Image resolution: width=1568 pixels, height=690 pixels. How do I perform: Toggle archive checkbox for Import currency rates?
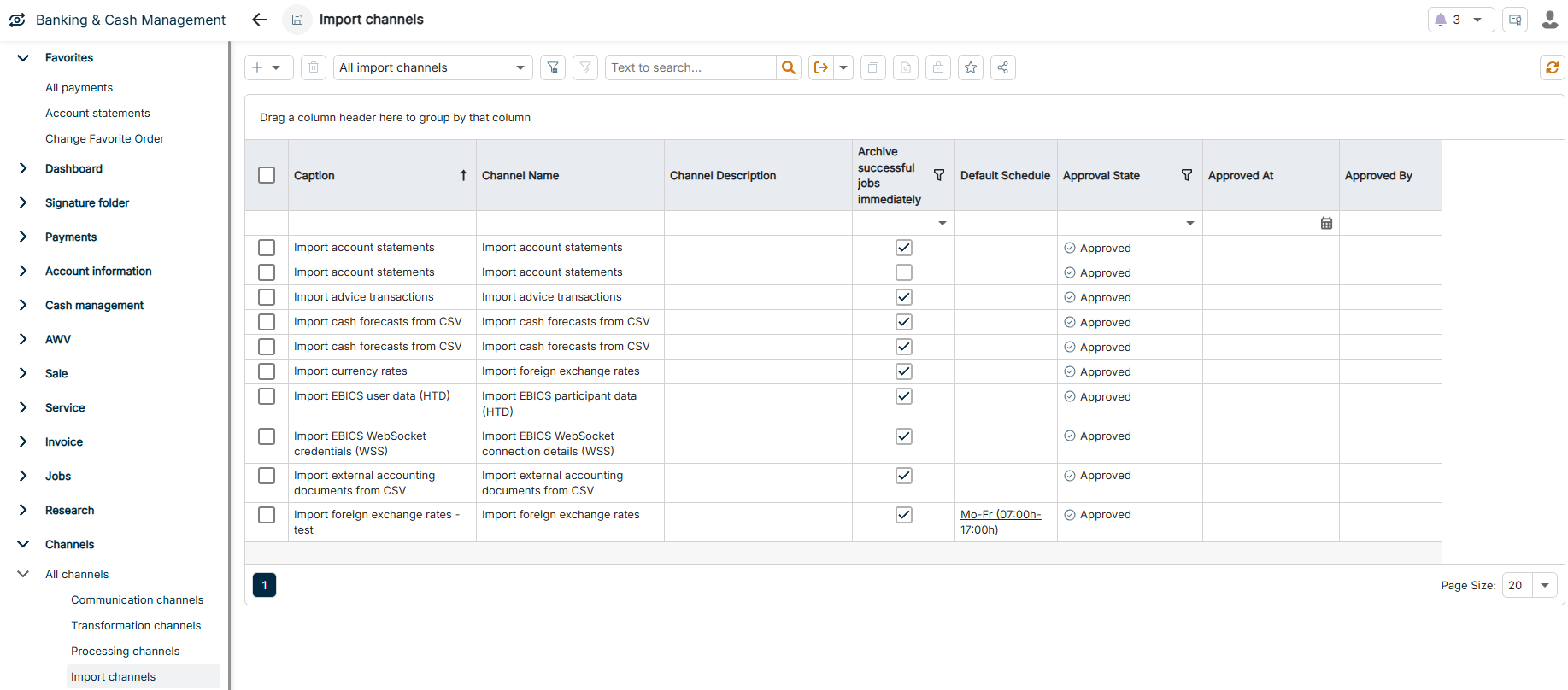point(904,371)
